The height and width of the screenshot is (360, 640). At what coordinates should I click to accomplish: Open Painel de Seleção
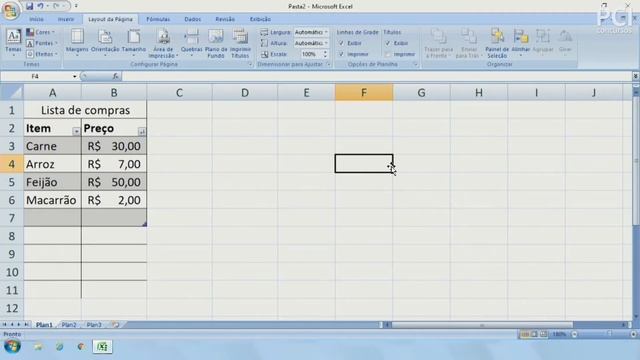(x=497, y=43)
